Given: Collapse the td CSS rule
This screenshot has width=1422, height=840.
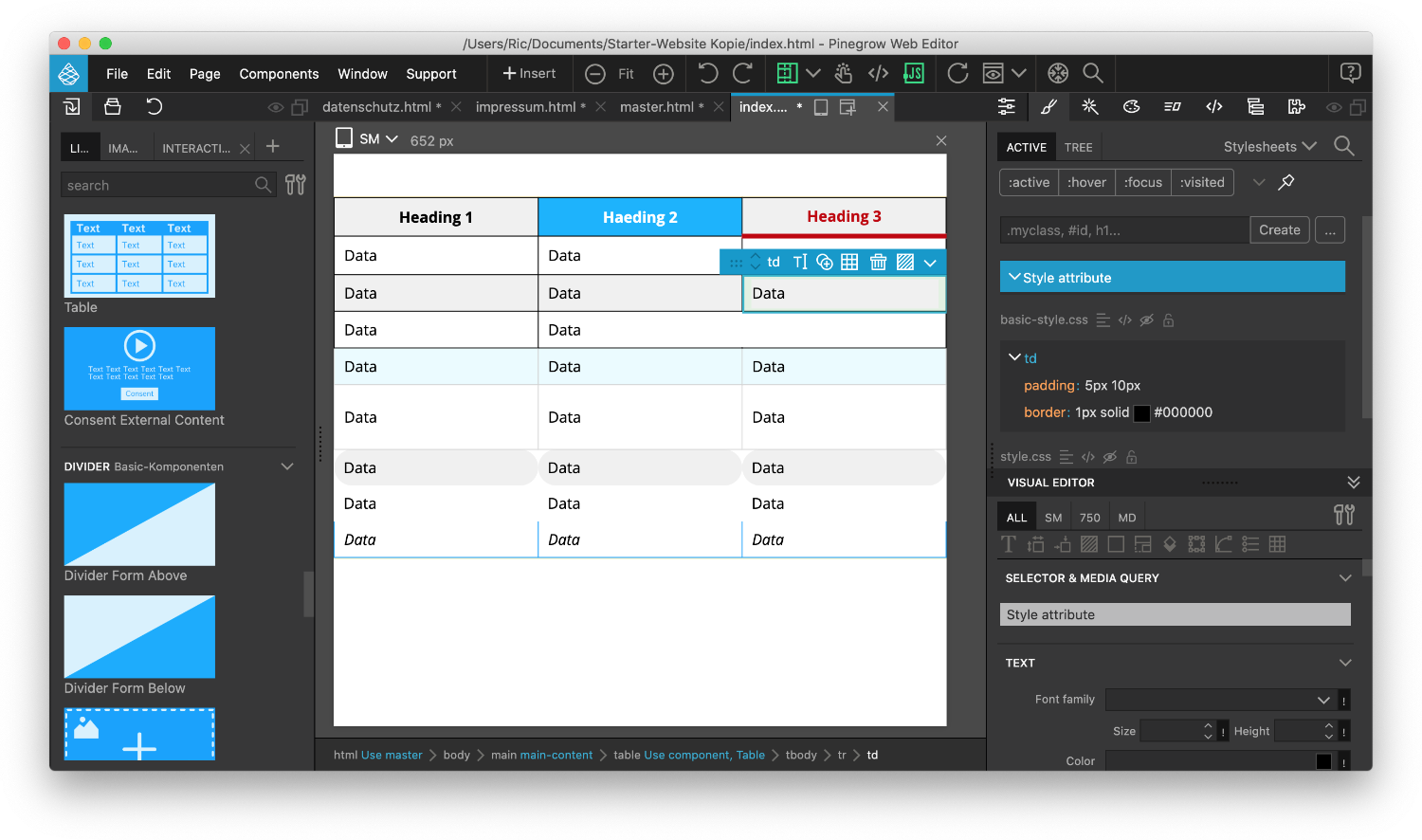Looking at the screenshot, I should pyautogui.click(x=1014, y=357).
